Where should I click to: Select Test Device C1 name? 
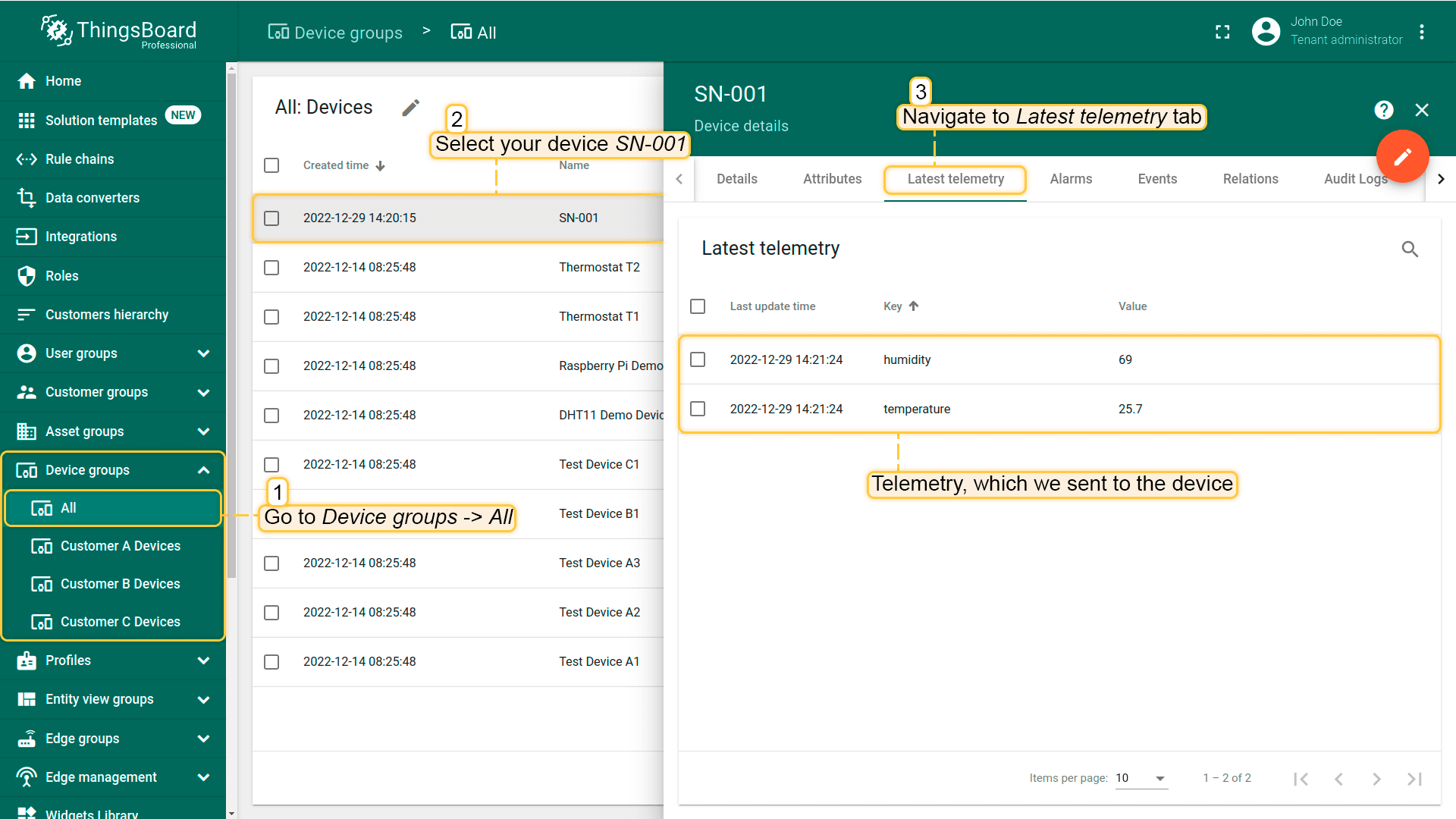[x=599, y=465]
